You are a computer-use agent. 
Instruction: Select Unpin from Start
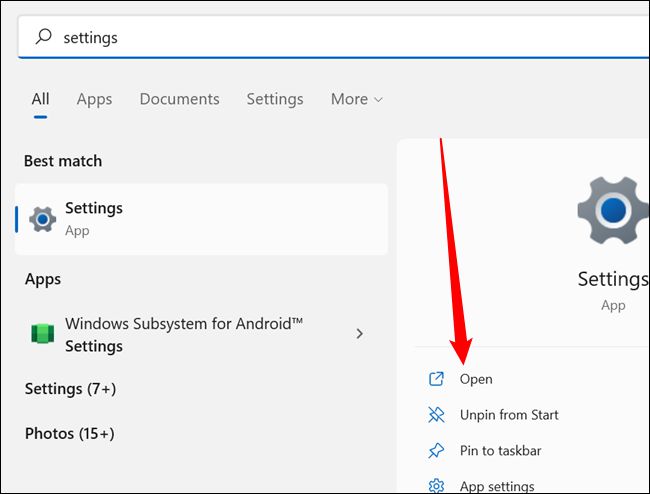point(509,415)
